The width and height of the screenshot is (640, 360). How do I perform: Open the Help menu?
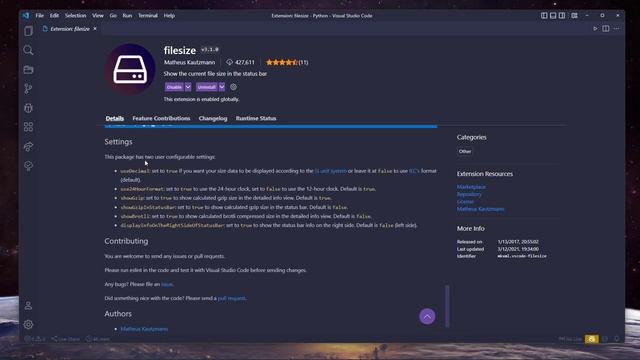tap(169, 16)
